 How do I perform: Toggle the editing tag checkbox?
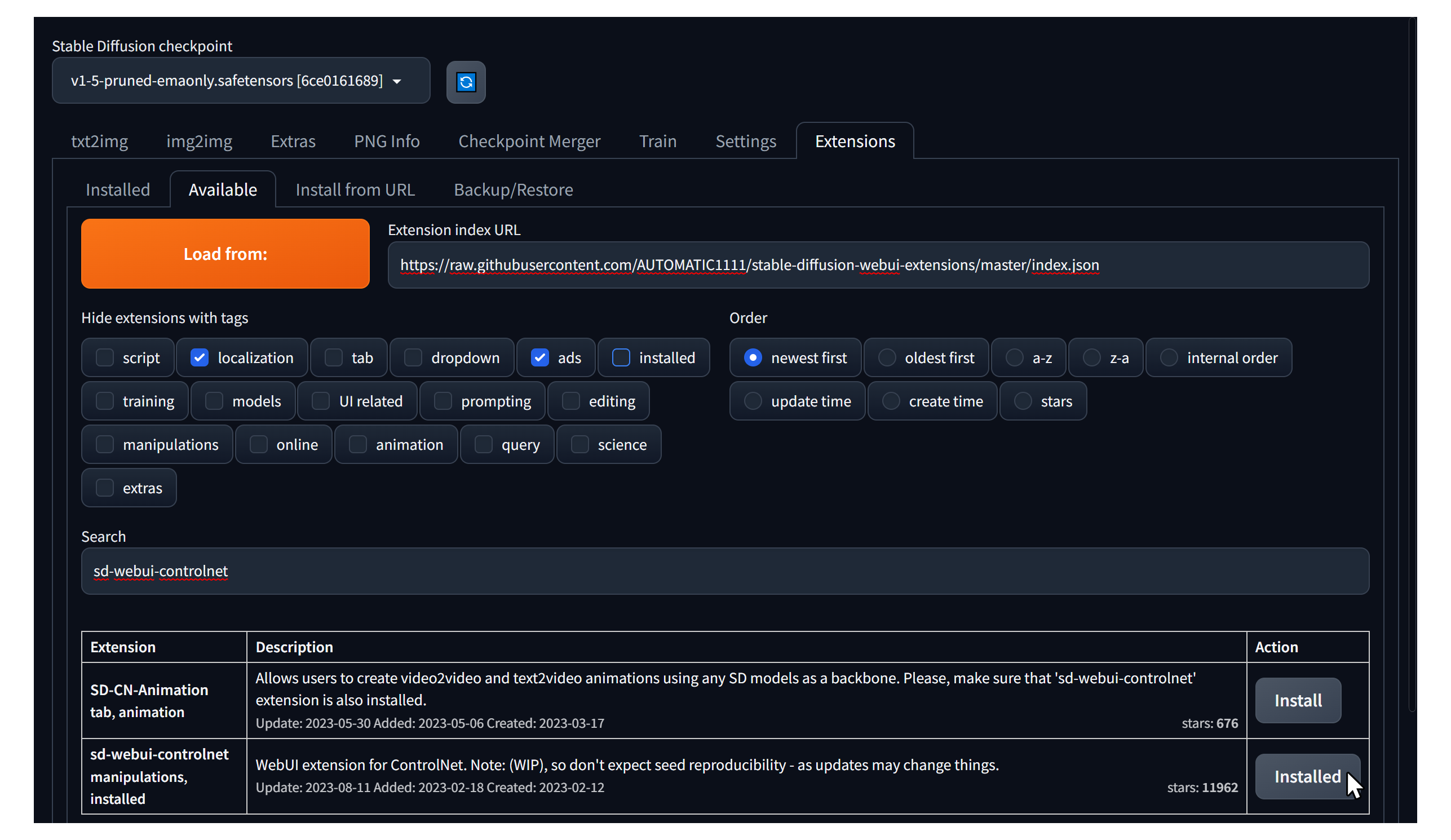click(570, 401)
